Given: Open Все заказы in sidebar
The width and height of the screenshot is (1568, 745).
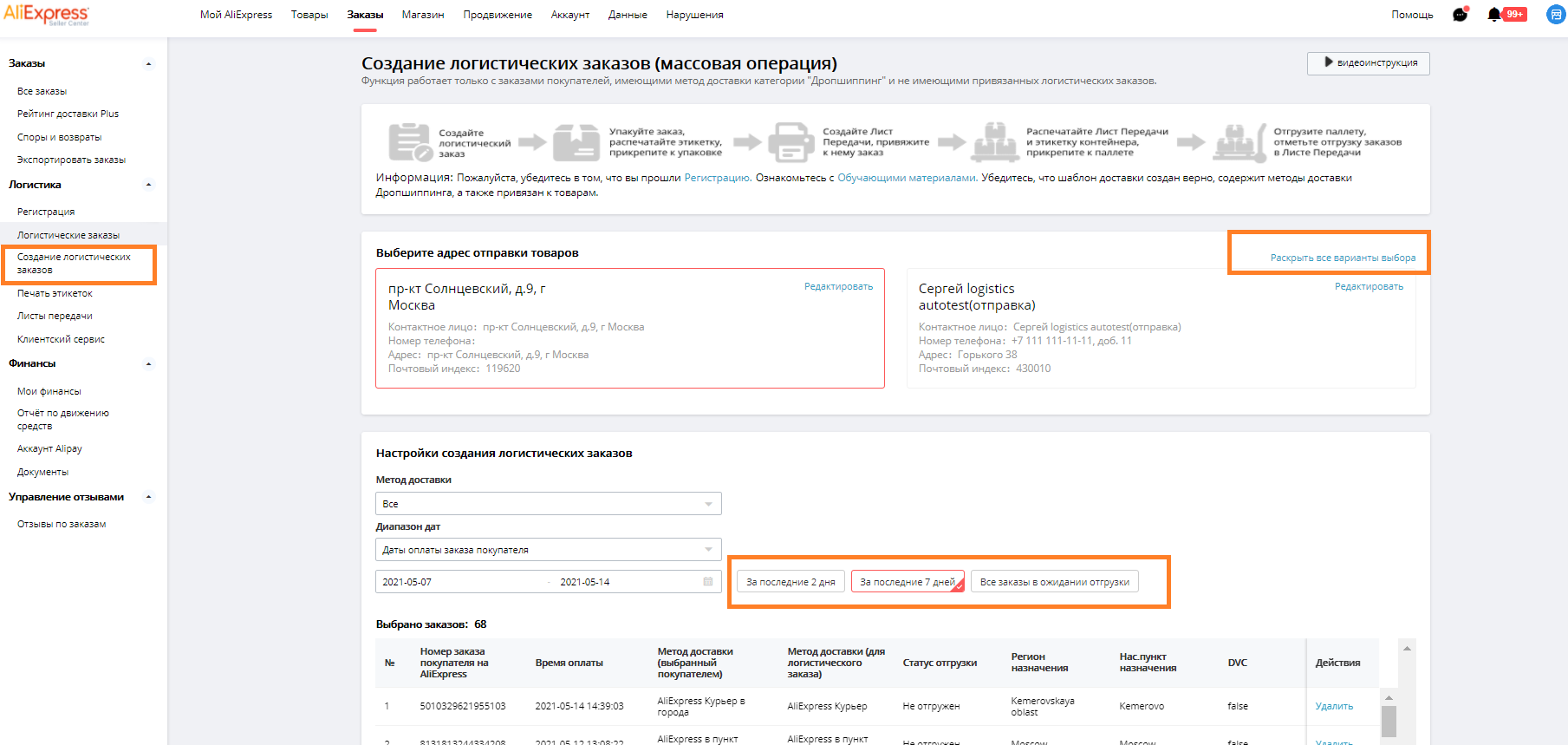Looking at the screenshot, I should pos(42,91).
